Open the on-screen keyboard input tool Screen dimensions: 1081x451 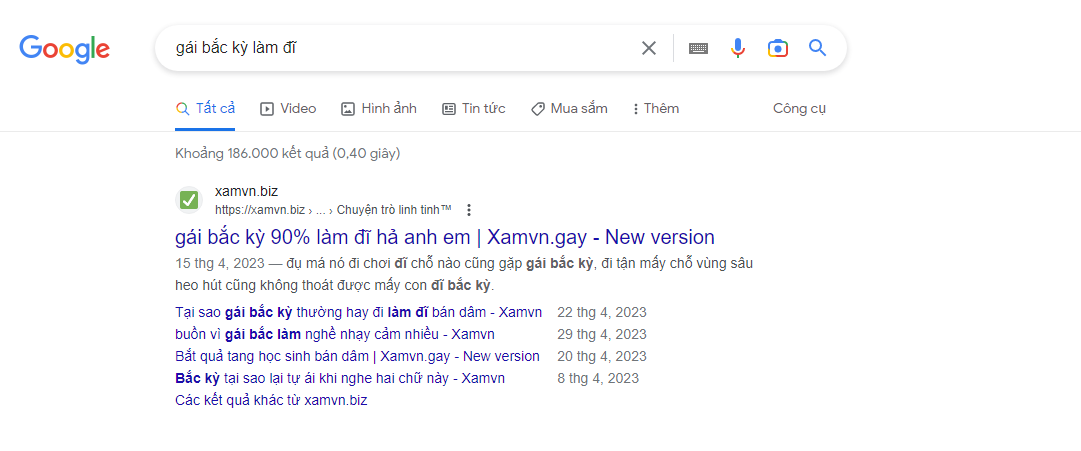click(x=698, y=48)
